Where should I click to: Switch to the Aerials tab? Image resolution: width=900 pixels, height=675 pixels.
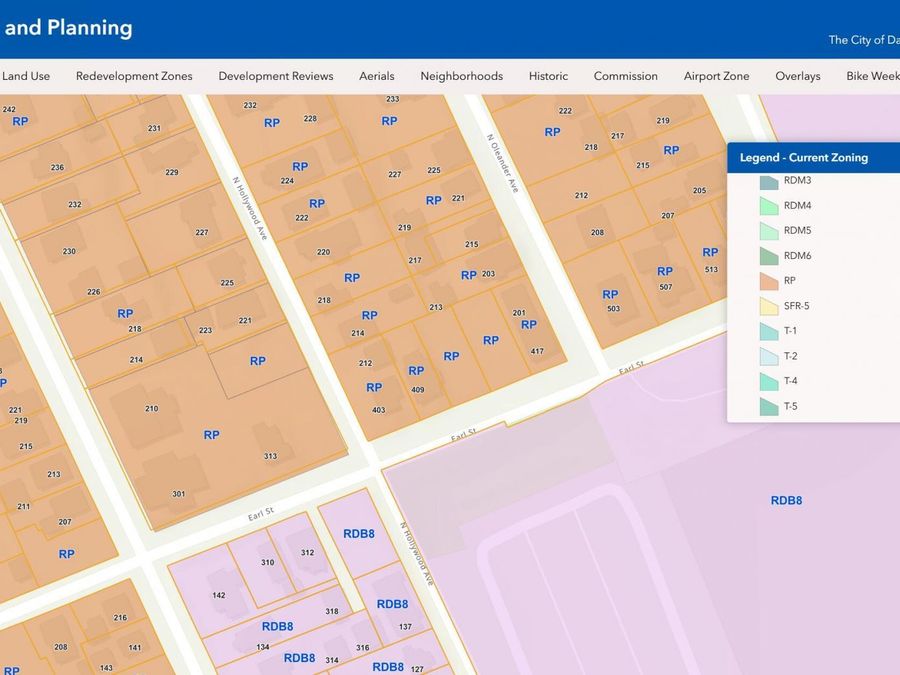[x=377, y=76]
